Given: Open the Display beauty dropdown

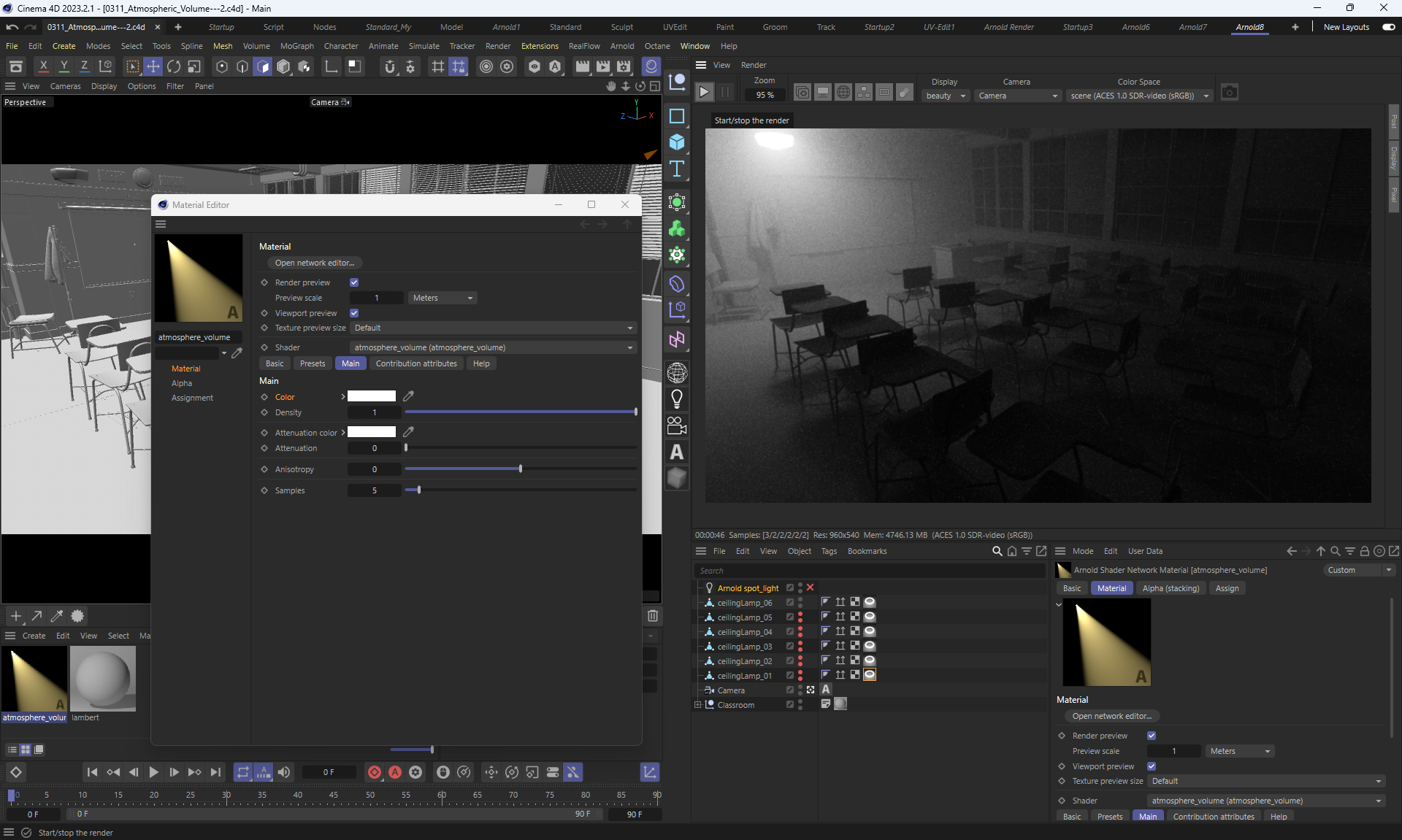Looking at the screenshot, I should 946,96.
